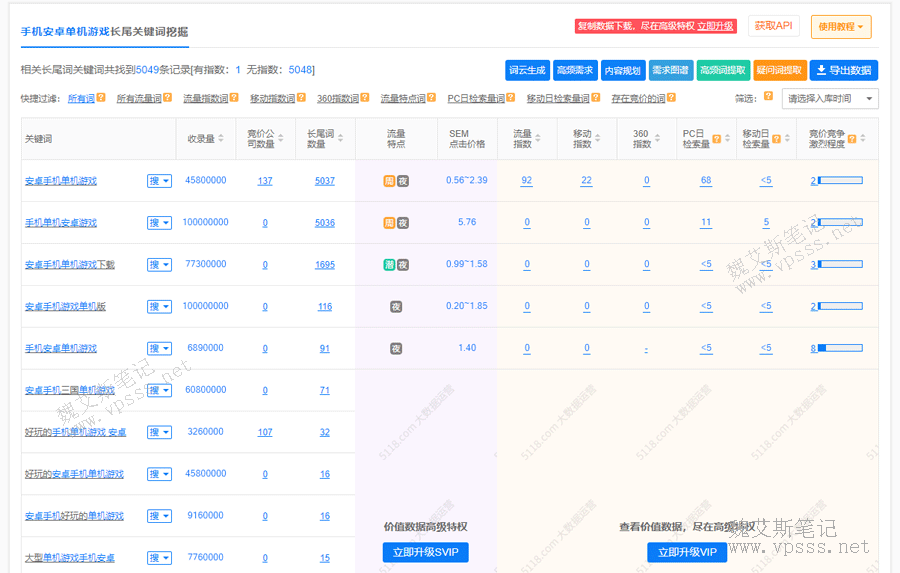Sort table by 移动指数 column arrows
This screenshot has height=573, width=900.
598,138
